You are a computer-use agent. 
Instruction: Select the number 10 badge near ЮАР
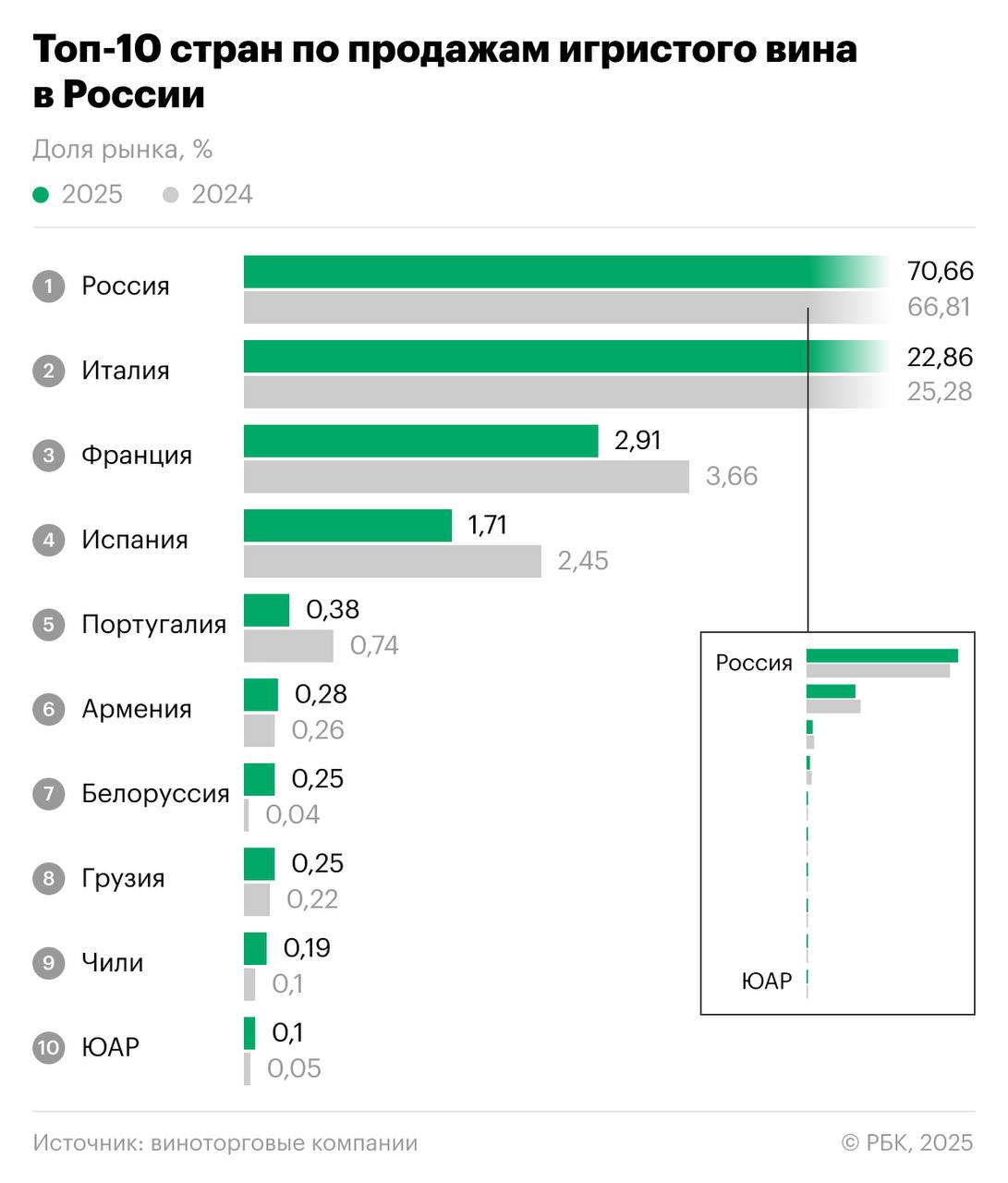[x=49, y=1048]
